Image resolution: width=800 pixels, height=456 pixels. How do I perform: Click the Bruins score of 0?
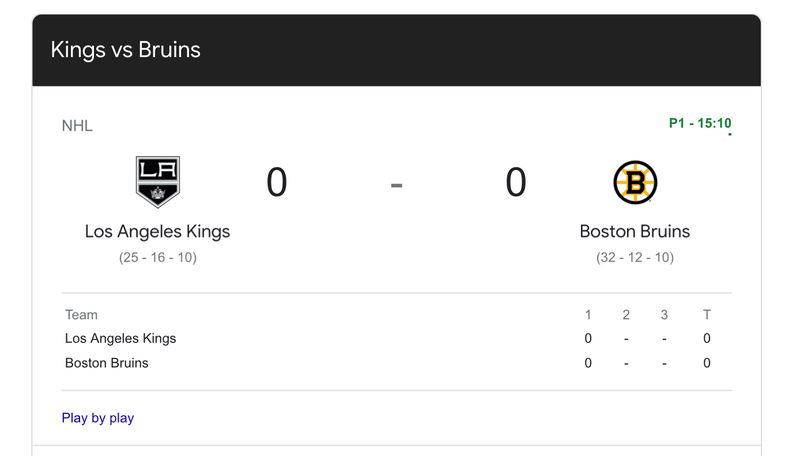pyautogui.click(x=516, y=183)
